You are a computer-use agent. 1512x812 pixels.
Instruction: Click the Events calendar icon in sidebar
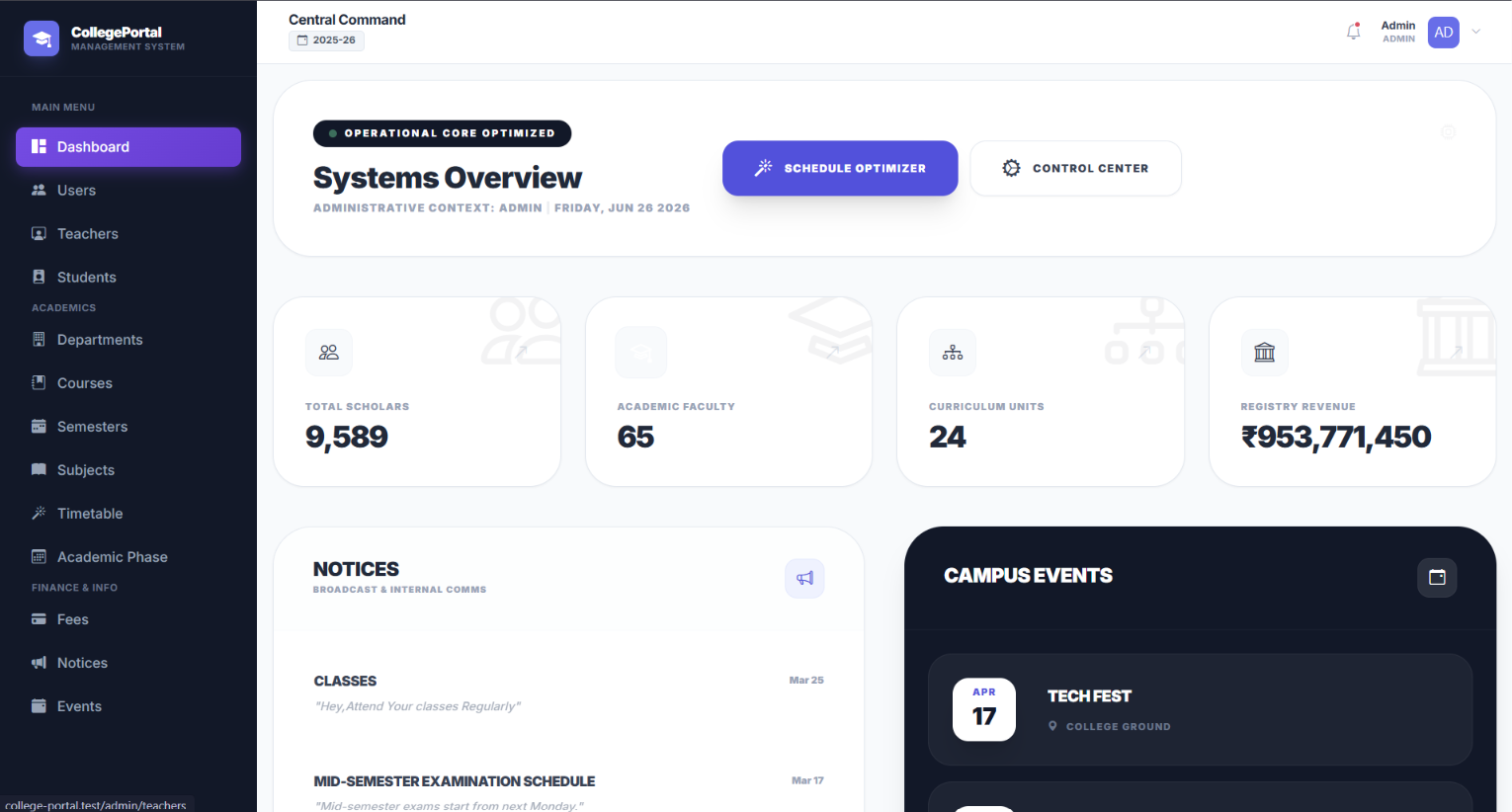coord(39,706)
